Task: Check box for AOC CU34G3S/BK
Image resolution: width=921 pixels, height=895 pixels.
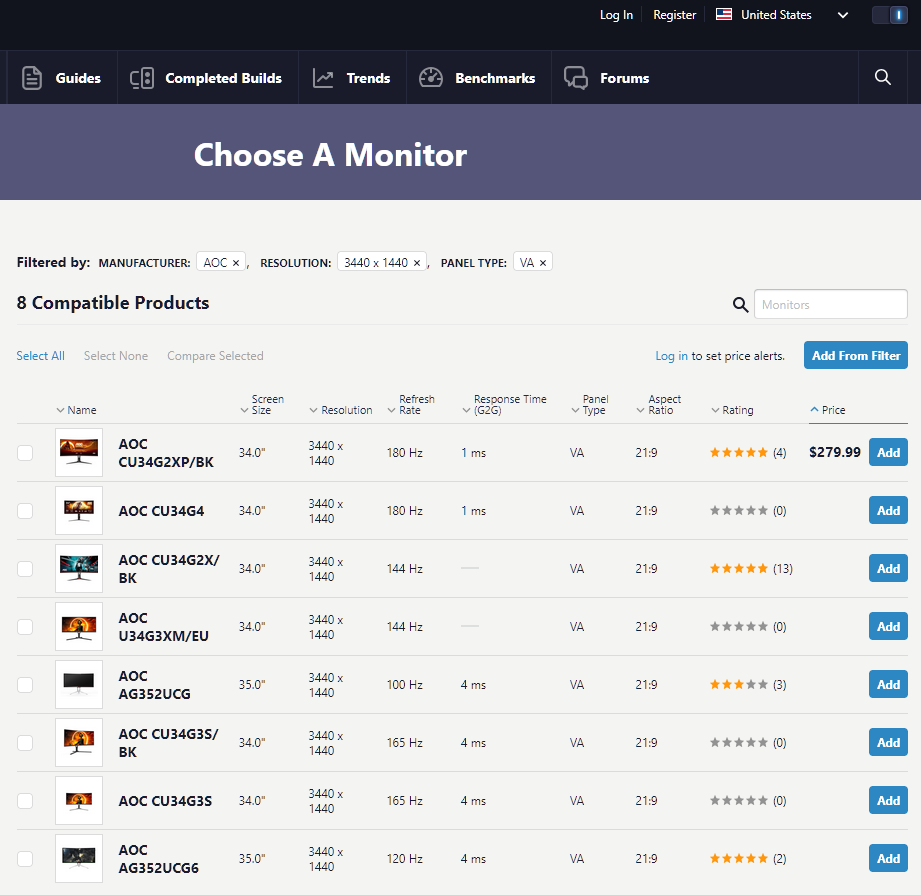Action: [25, 743]
